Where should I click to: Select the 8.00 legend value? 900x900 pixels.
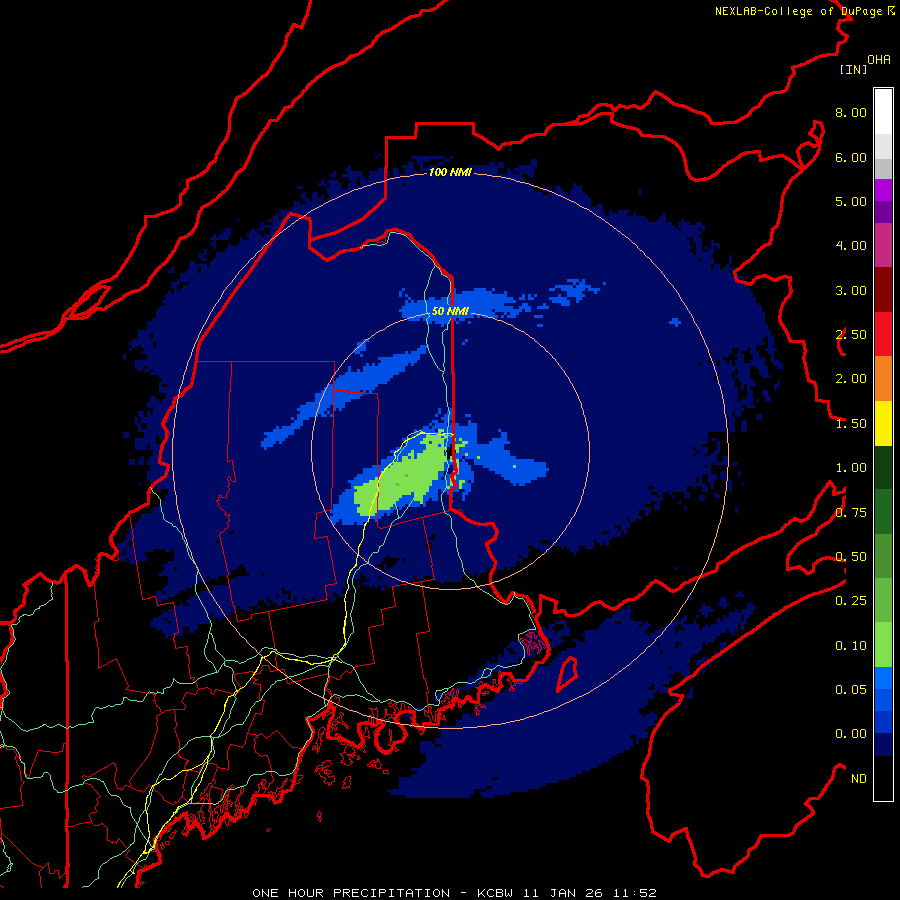(851, 112)
